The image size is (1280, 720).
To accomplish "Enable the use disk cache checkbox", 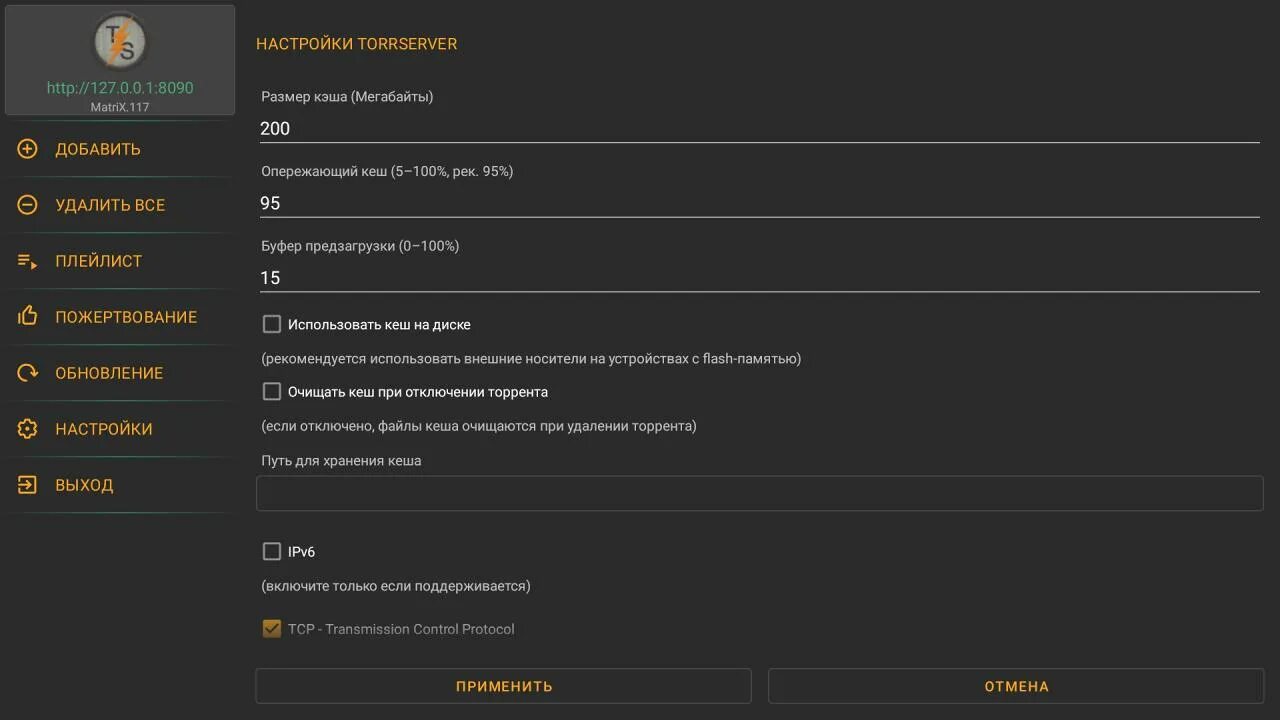I will pos(272,324).
